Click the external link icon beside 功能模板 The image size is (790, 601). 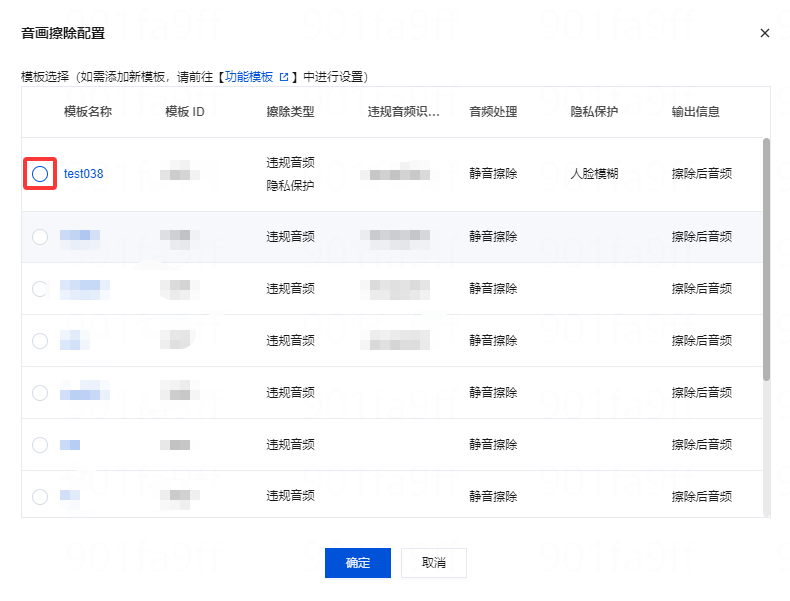click(284, 77)
